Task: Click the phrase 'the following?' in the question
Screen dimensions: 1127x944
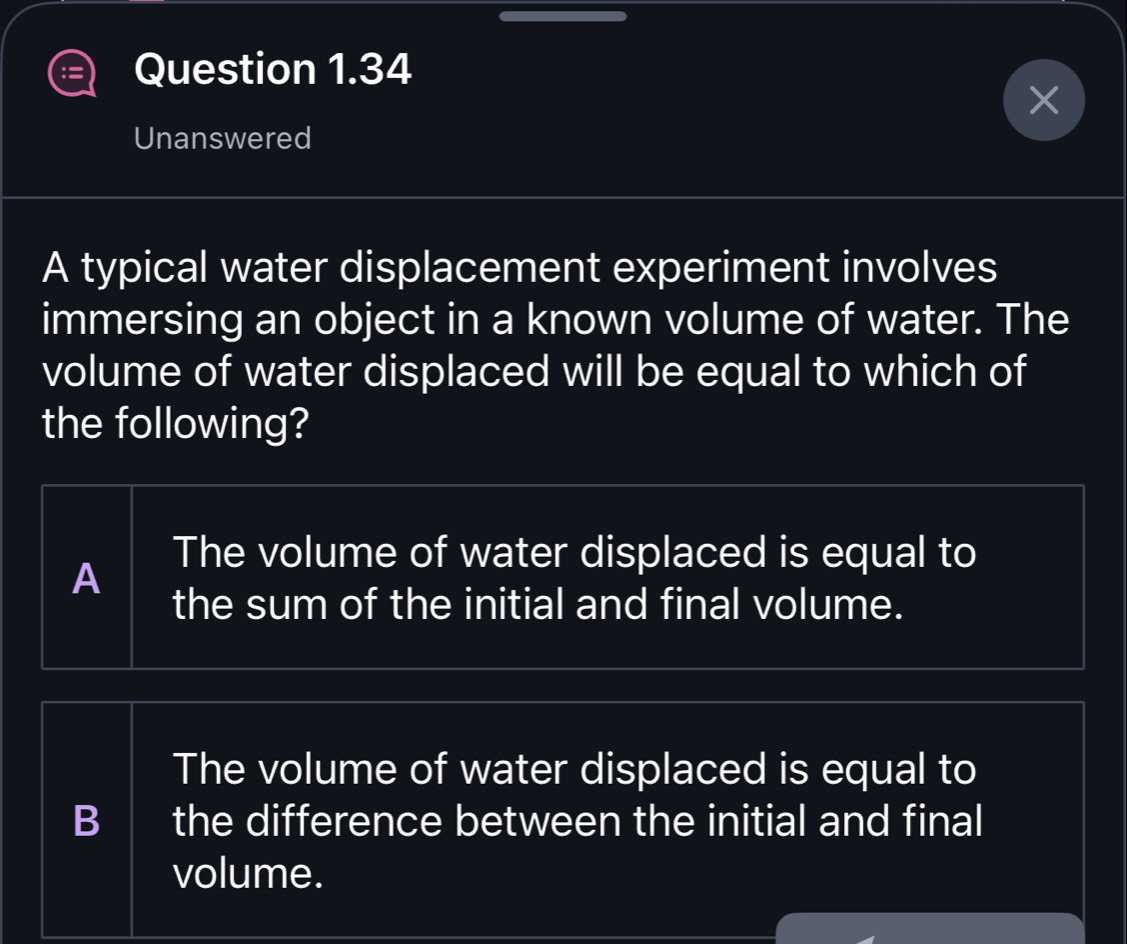Action: (175, 425)
